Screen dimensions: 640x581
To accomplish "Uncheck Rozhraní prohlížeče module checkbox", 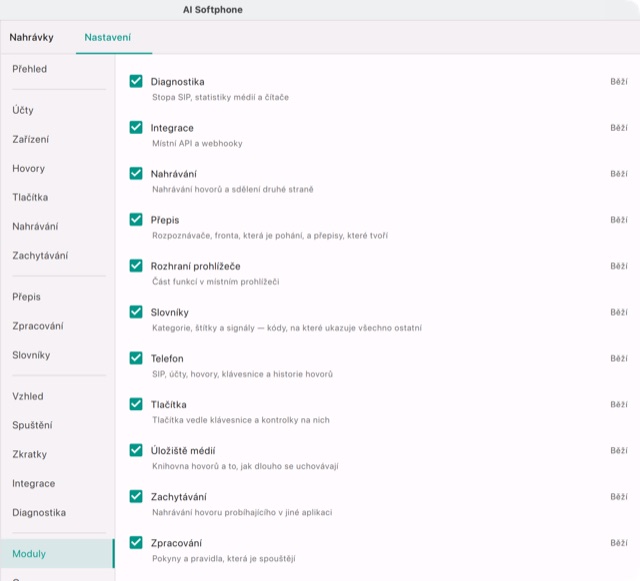I will coord(136,266).
